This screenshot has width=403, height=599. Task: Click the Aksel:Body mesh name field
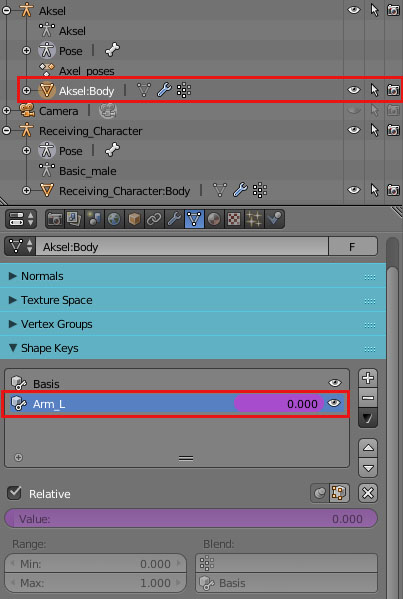coord(182,247)
